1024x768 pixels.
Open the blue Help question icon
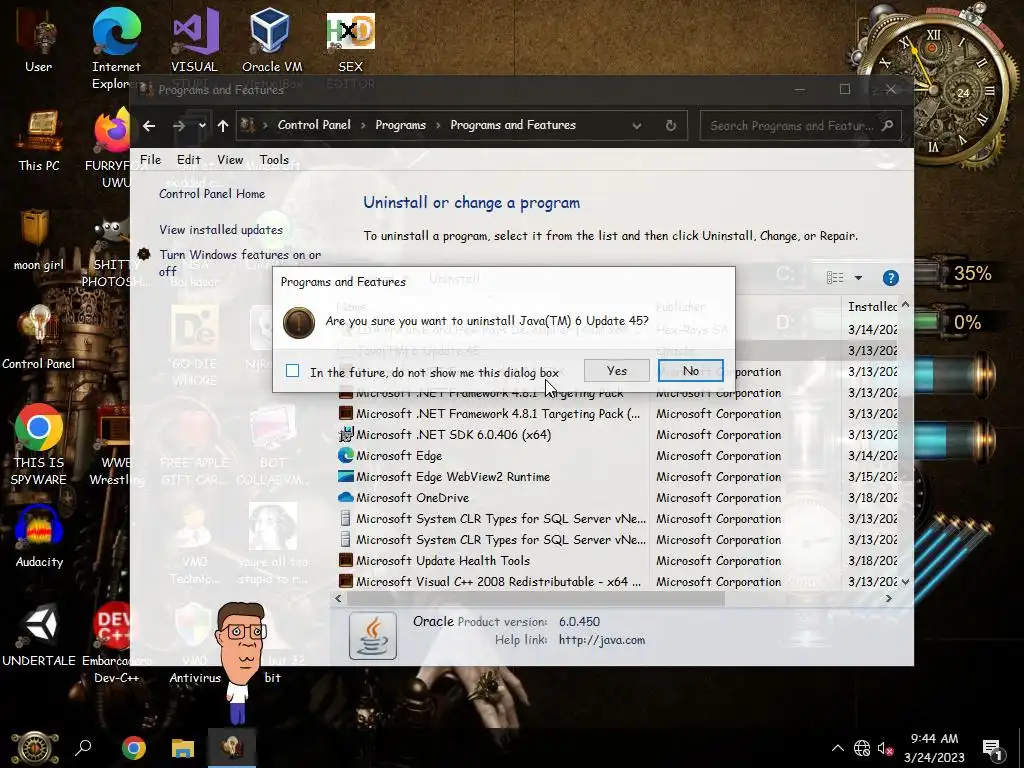(890, 278)
